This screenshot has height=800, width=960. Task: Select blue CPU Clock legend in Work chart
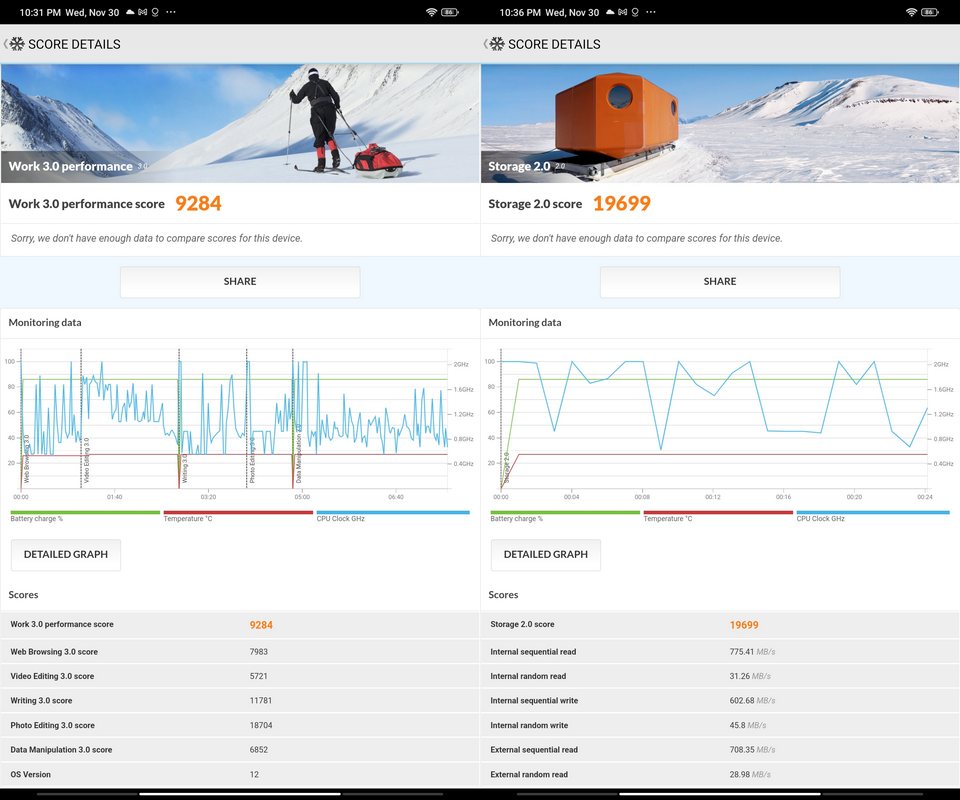(x=392, y=516)
